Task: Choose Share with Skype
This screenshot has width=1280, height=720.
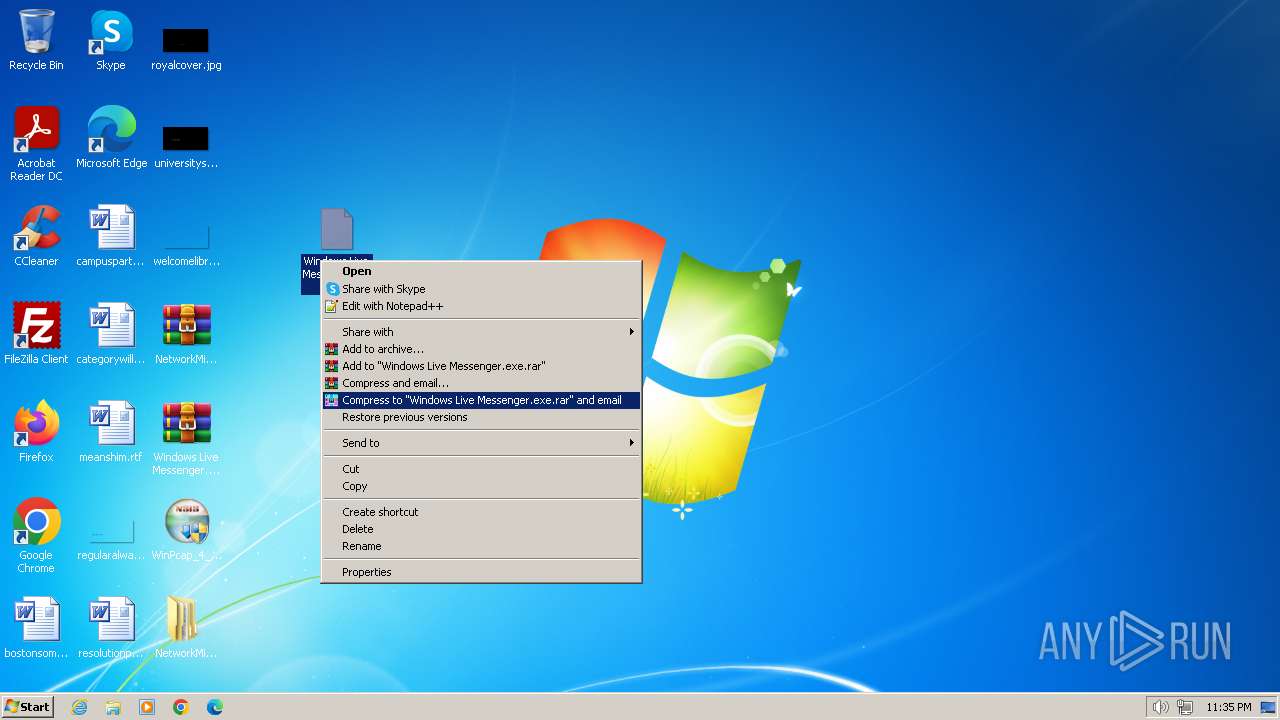Action: 481,289
